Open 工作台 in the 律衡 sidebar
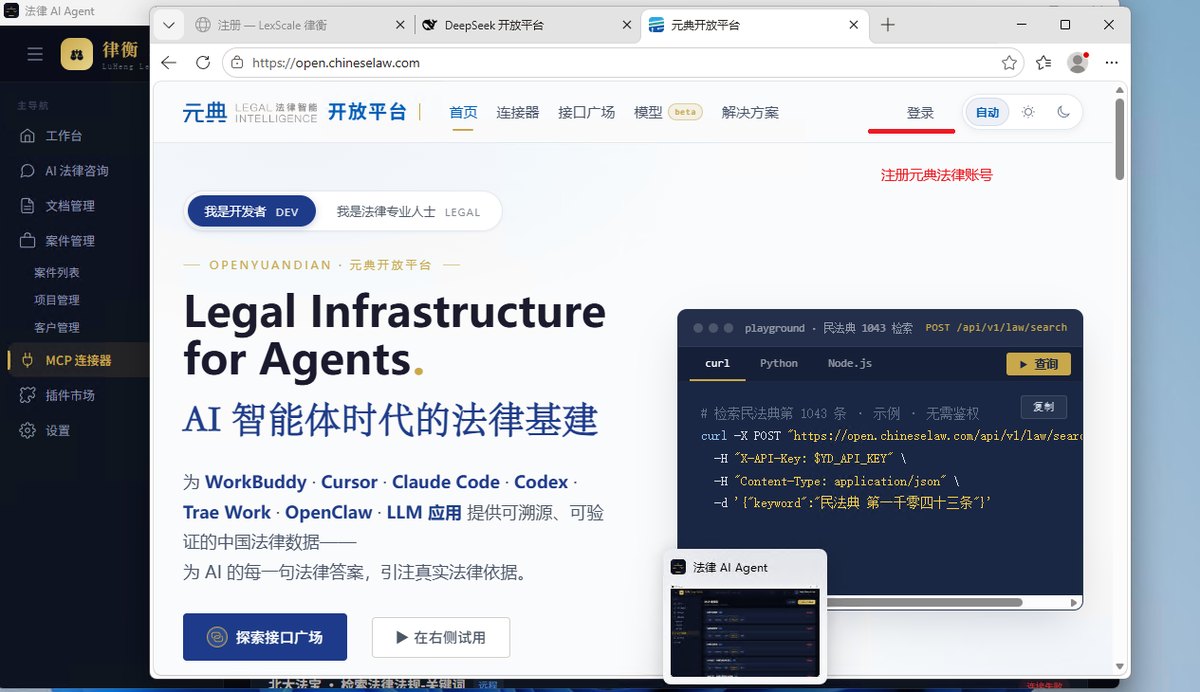 pos(64,136)
